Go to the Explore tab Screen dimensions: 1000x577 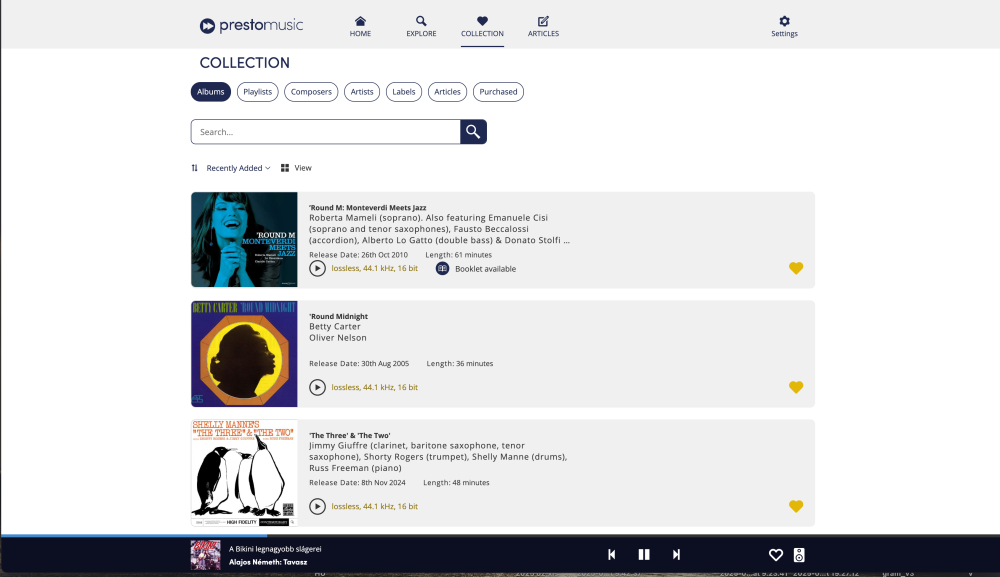(421, 26)
